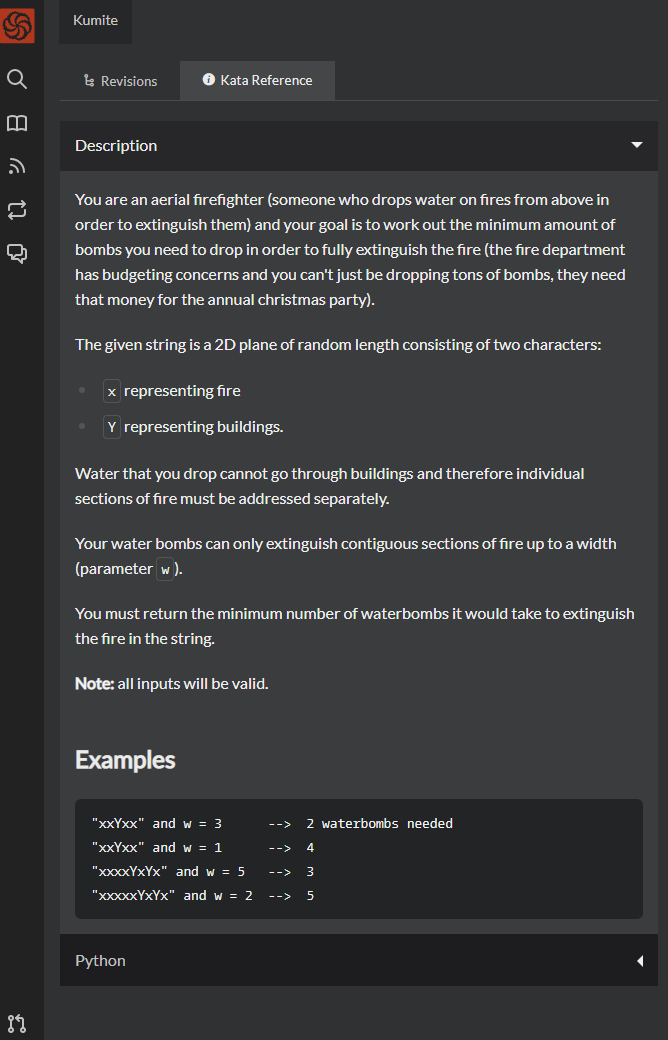Open search using the magnifier icon
Image resolution: width=668 pixels, height=1040 pixels.
(x=17, y=79)
